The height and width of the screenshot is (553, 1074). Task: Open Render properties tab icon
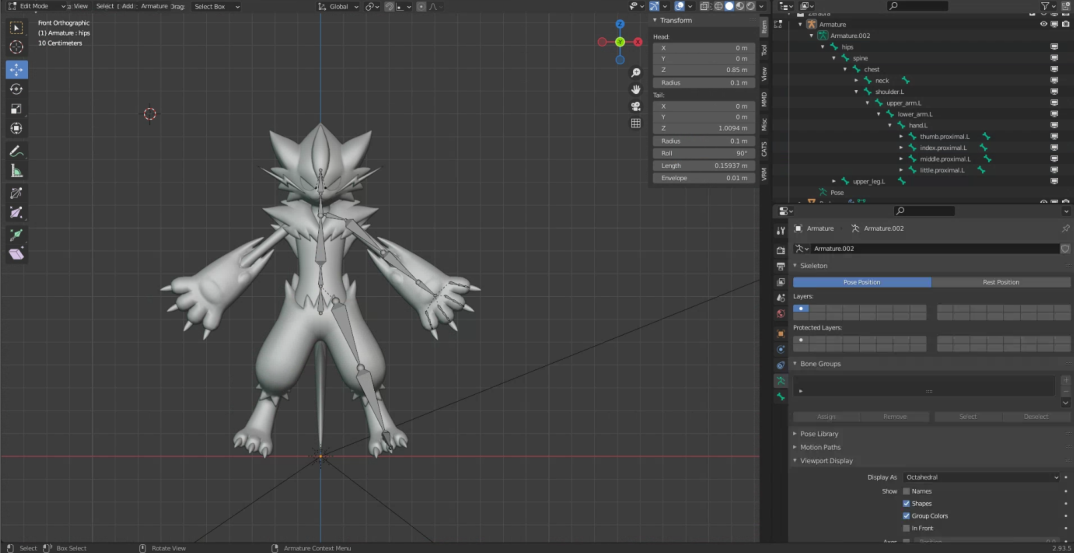click(781, 251)
